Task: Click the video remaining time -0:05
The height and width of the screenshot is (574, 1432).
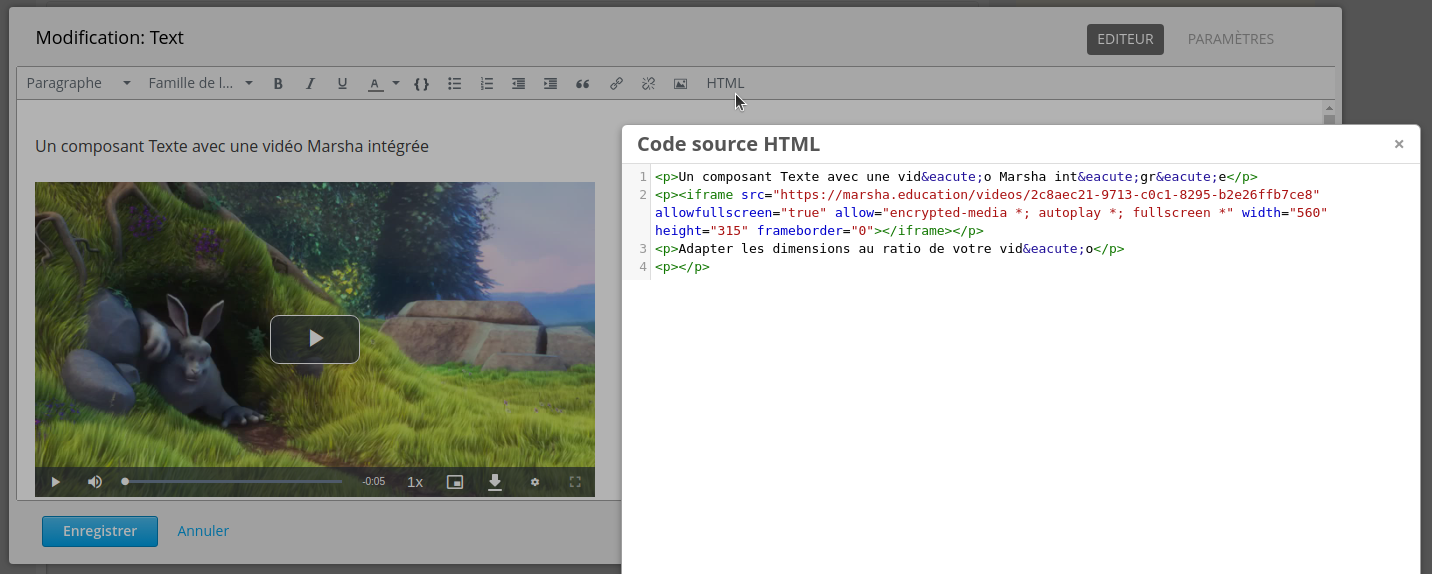Action: pos(374,482)
